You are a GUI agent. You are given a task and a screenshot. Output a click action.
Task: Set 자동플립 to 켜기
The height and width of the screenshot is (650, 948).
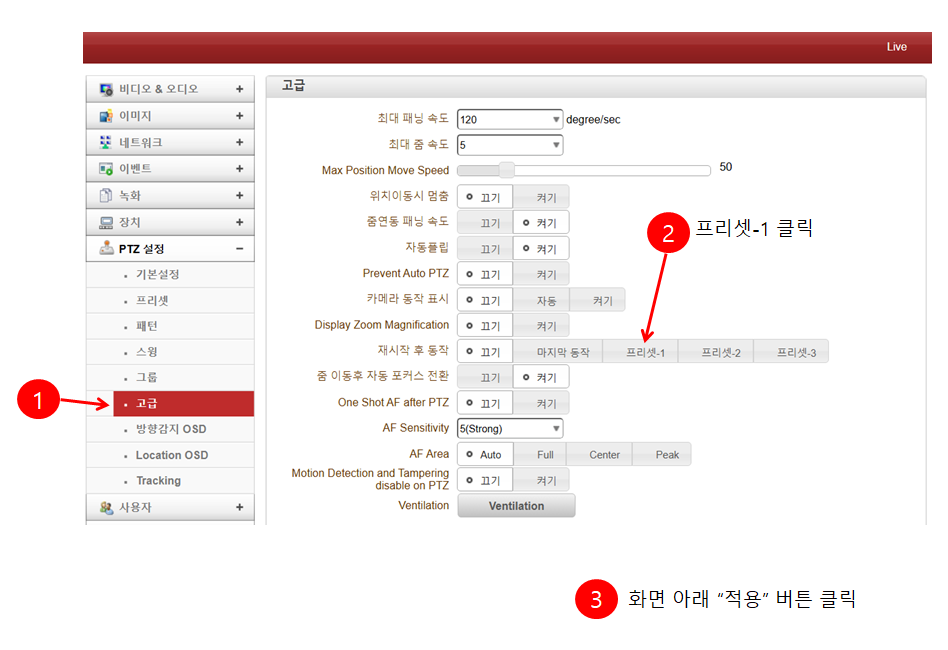[x=541, y=249]
